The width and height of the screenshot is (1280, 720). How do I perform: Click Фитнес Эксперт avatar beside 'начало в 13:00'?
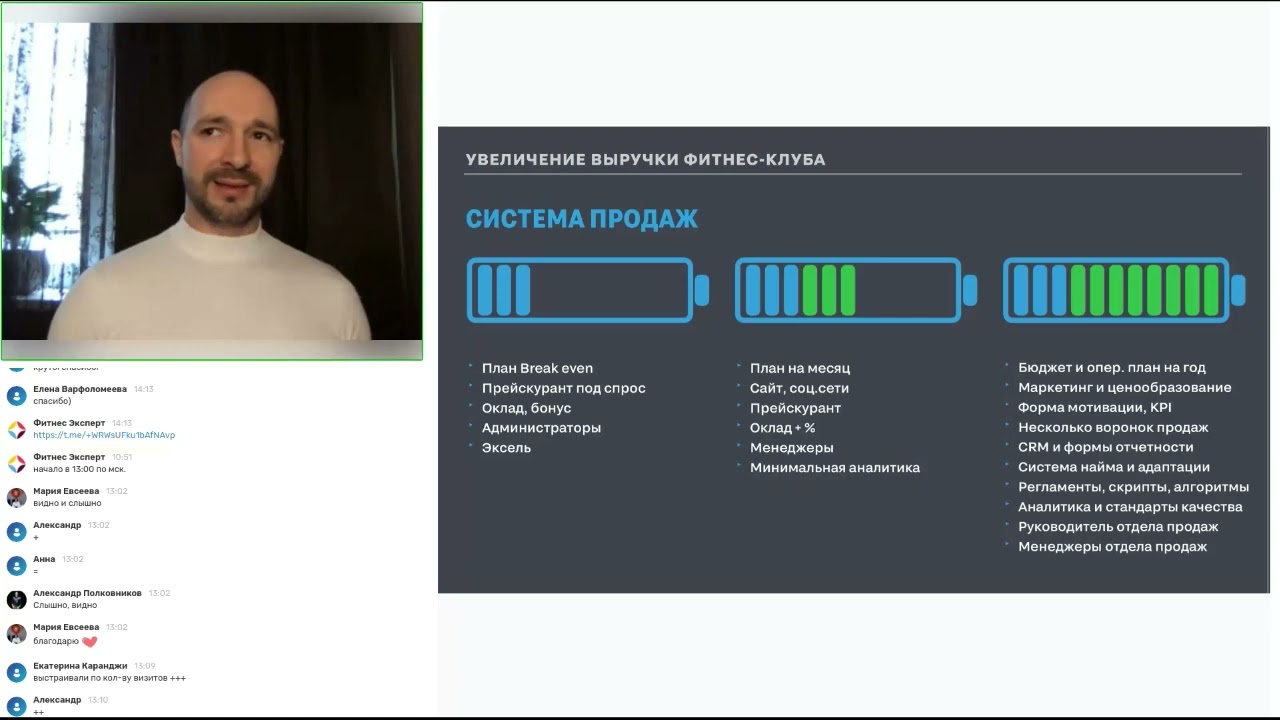(16, 463)
